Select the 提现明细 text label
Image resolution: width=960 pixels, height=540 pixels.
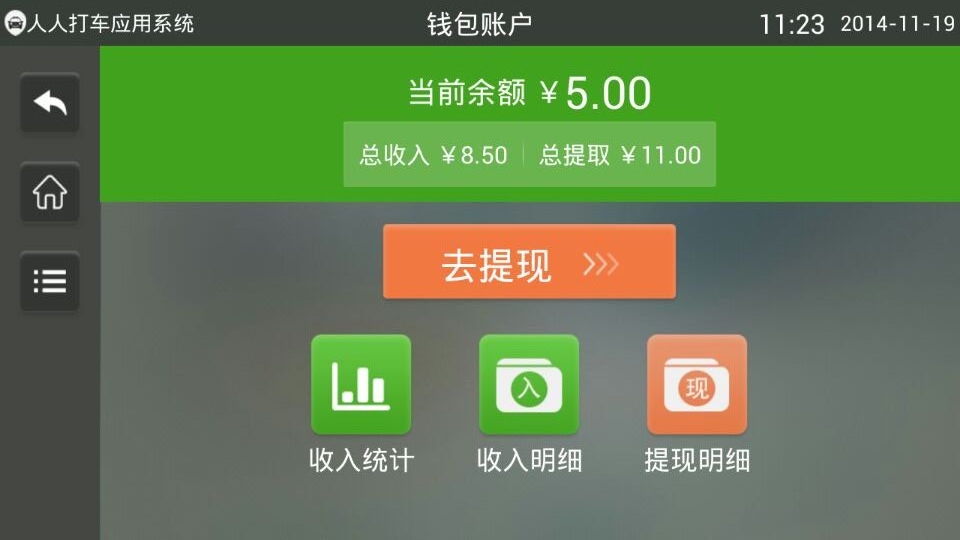pos(697,460)
